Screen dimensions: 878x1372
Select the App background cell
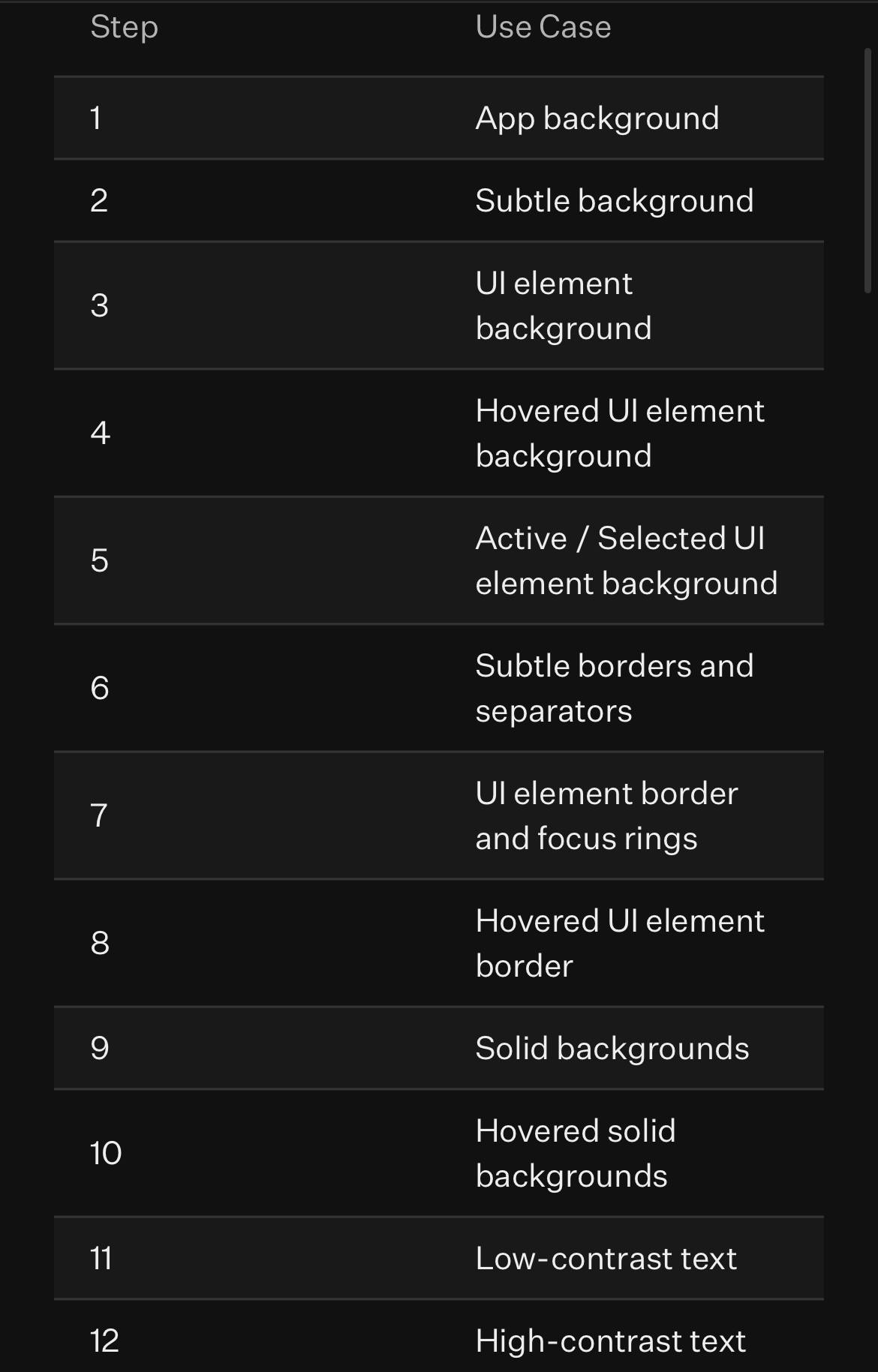[x=597, y=119]
